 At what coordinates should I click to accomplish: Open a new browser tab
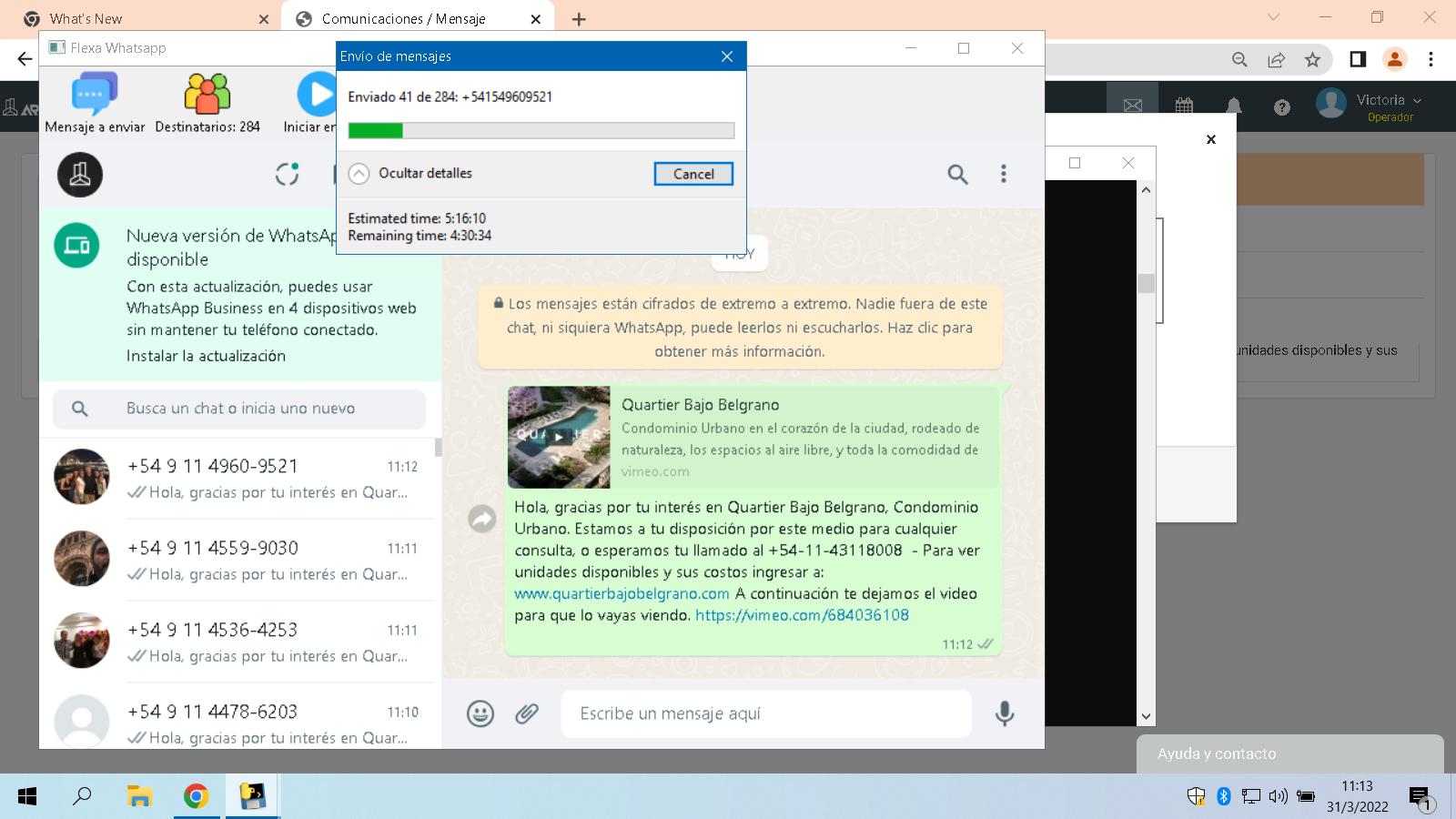[579, 18]
